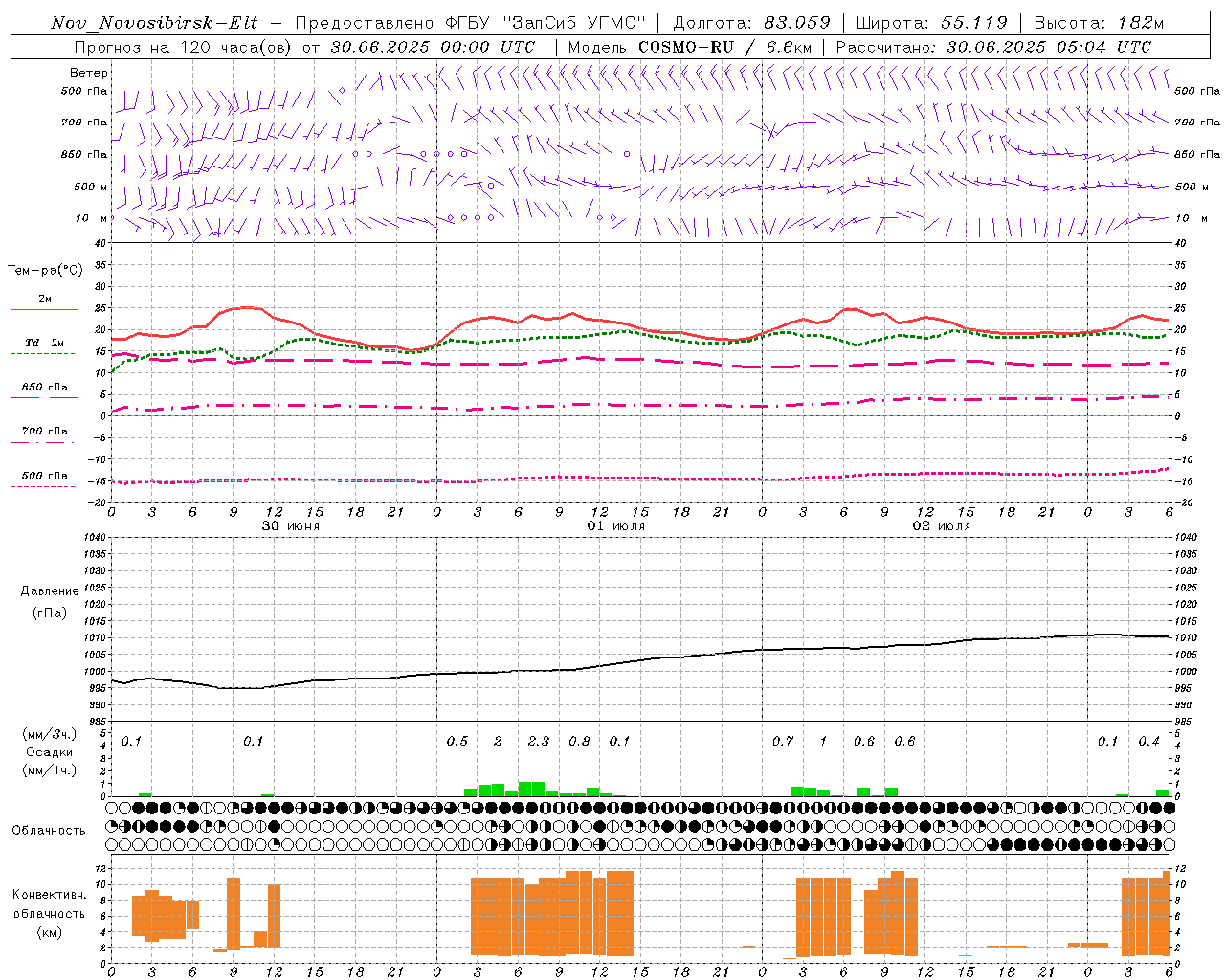Click the 2.3 precipitation value
The image size is (1225, 980).
539,742
